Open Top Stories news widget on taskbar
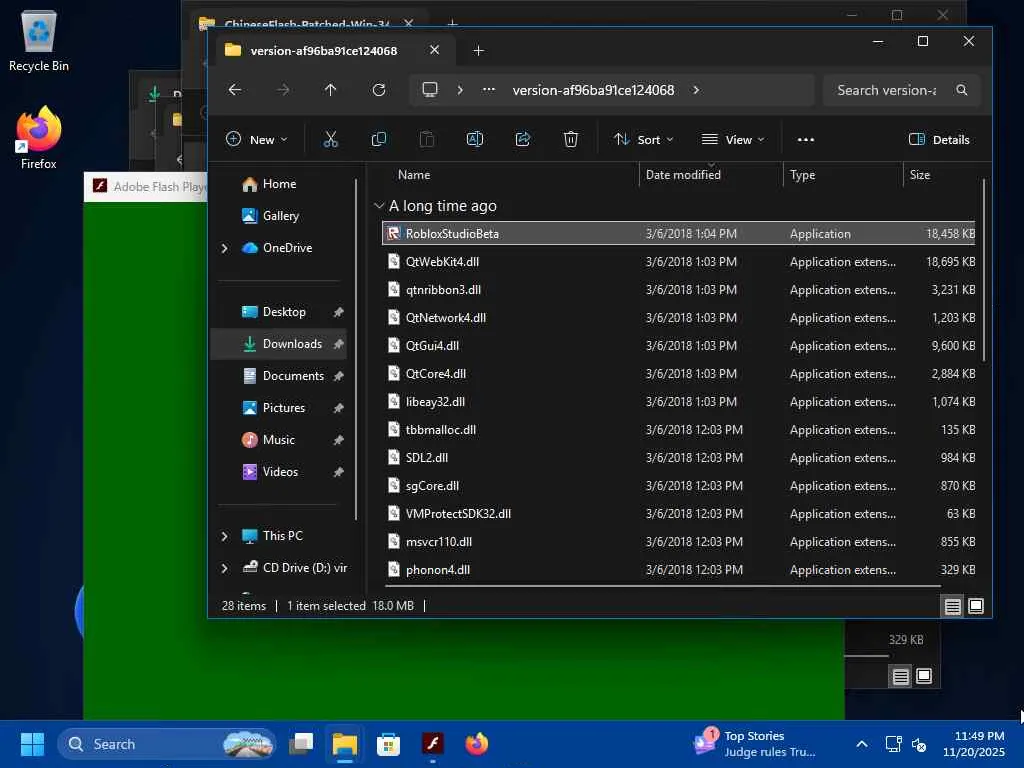Viewport: 1024px width, 768px height. [756, 744]
